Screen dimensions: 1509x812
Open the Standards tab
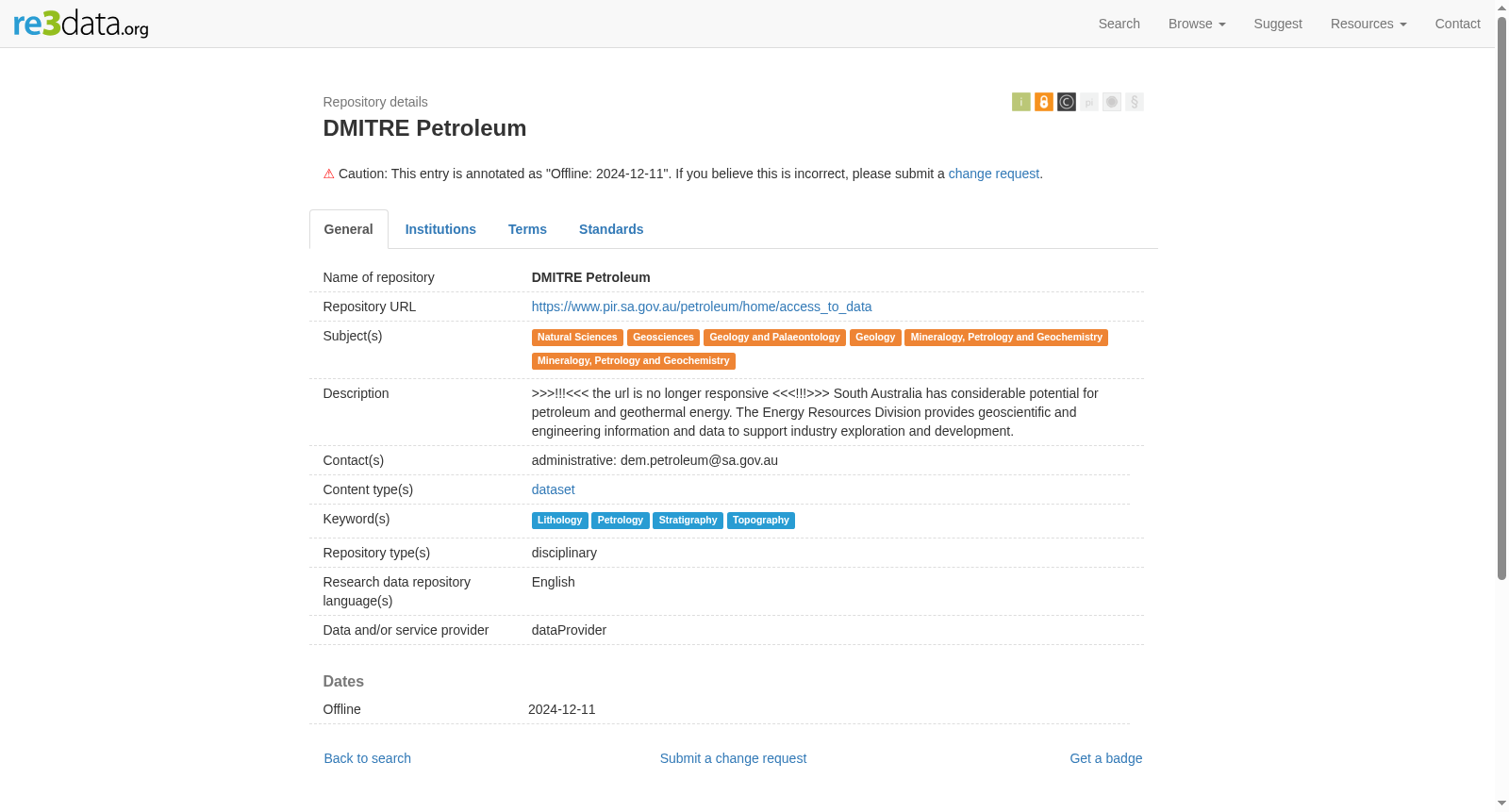pyautogui.click(x=611, y=229)
